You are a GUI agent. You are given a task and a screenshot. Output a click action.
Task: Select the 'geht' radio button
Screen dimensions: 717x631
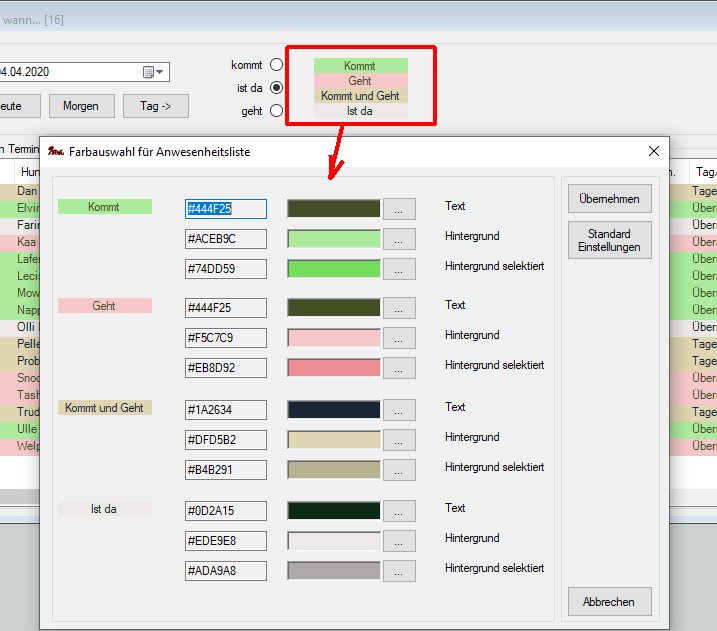coord(276,111)
